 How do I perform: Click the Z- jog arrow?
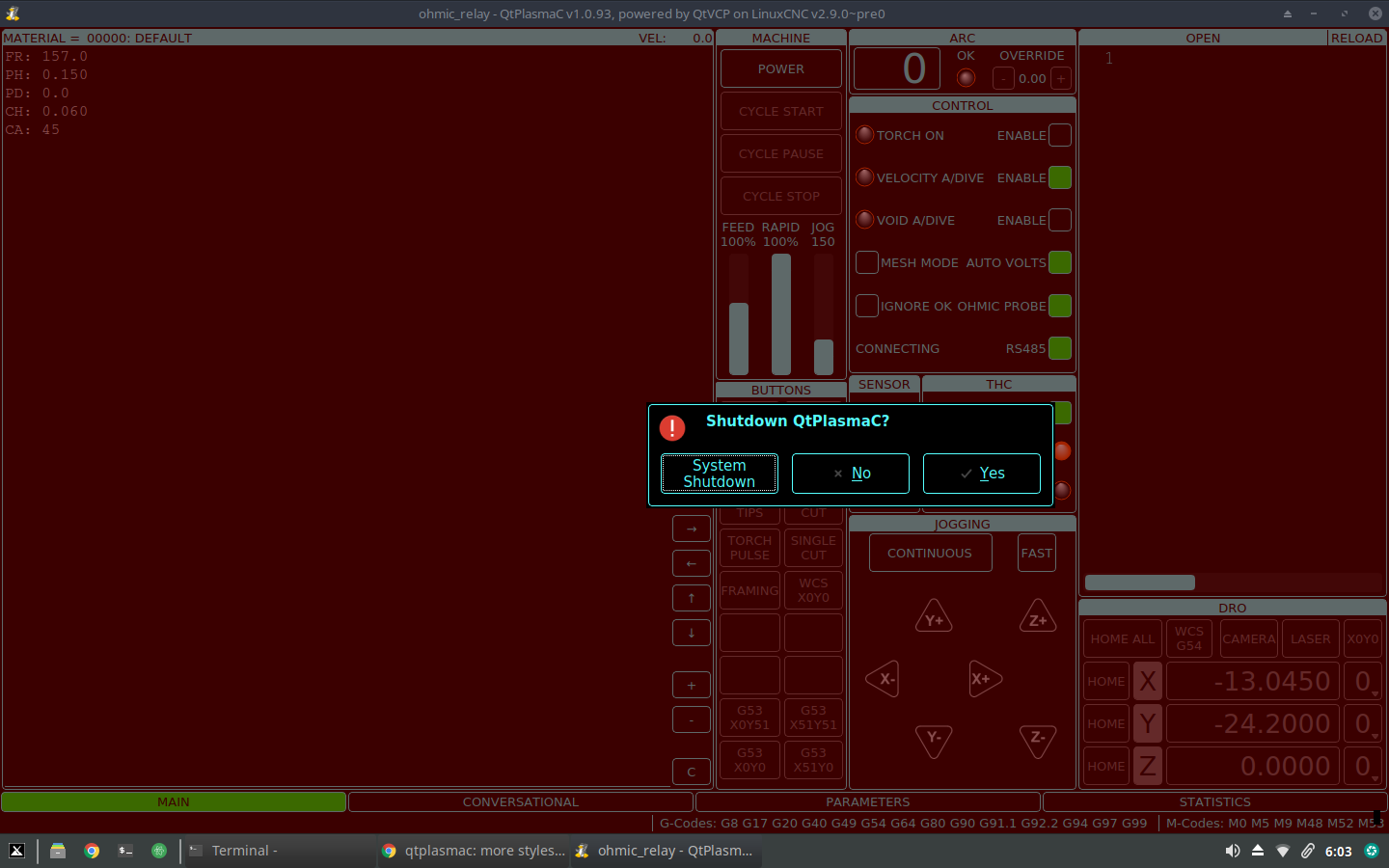click(1038, 741)
